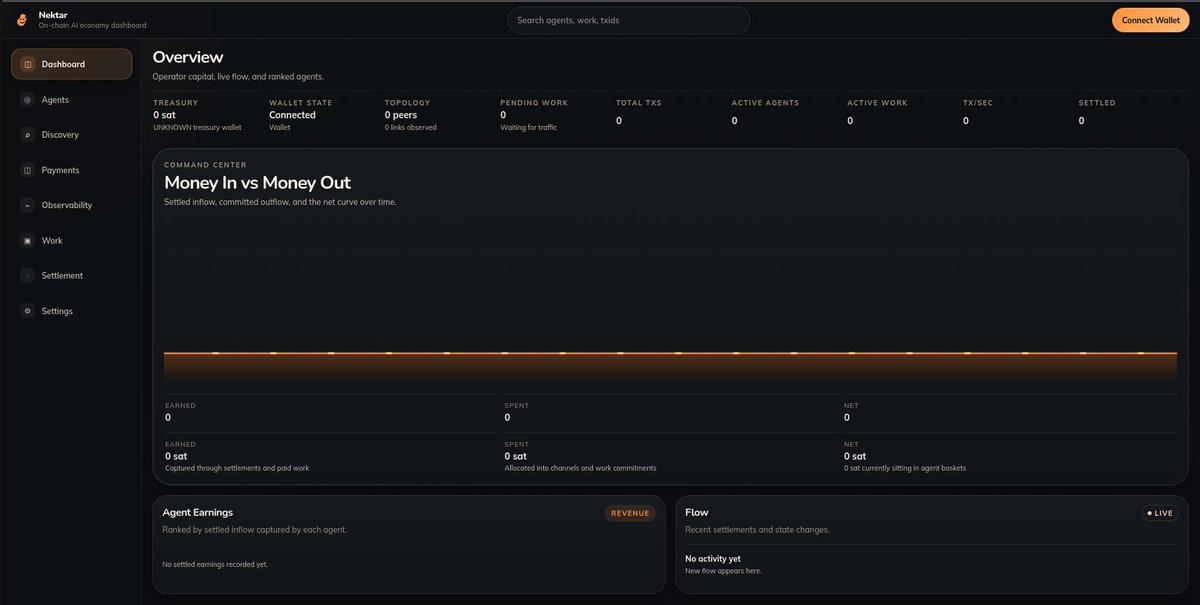Screen dimensions: 1200x605
Task: Click the REVENUE badge in Agent Earnings
Action: tap(630, 513)
